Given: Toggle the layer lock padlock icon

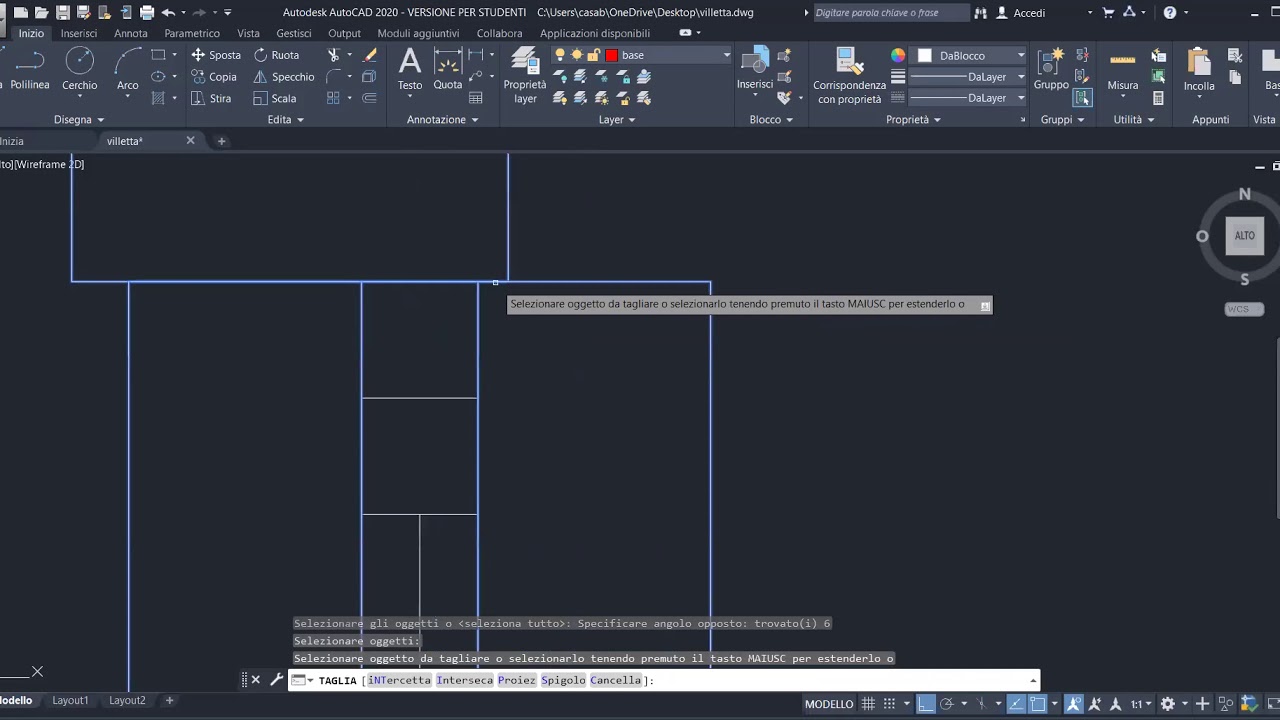Looking at the screenshot, I should coord(593,55).
